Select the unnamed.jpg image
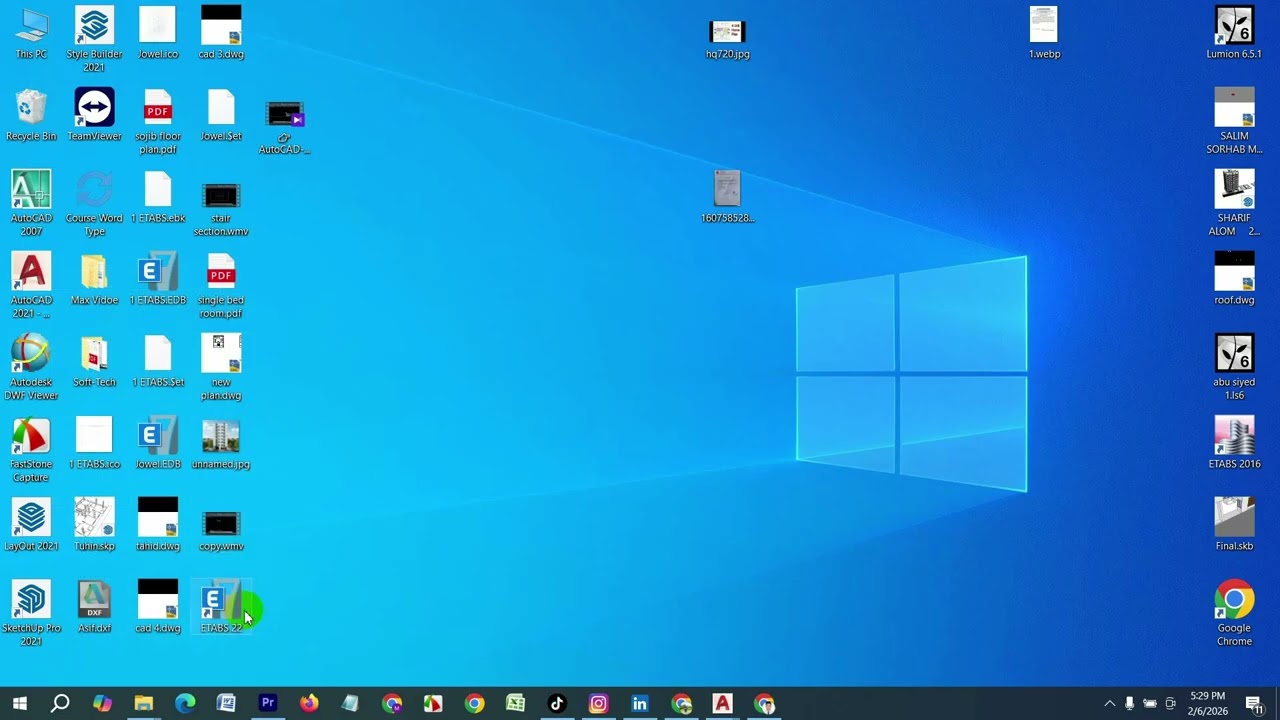This screenshot has height=720, width=1280. click(221, 443)
